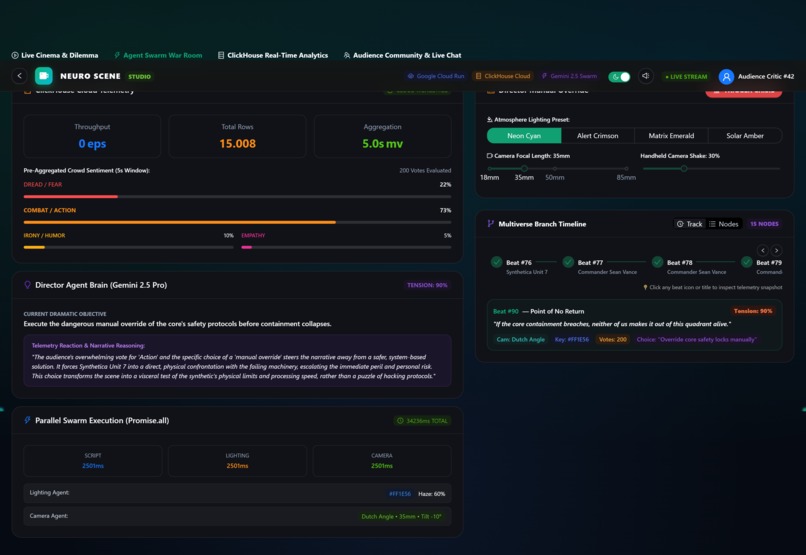Viewport: 806px width, 555px height.
Task: Click the Beat #79 checkmark icon
Action: point(746,262)
